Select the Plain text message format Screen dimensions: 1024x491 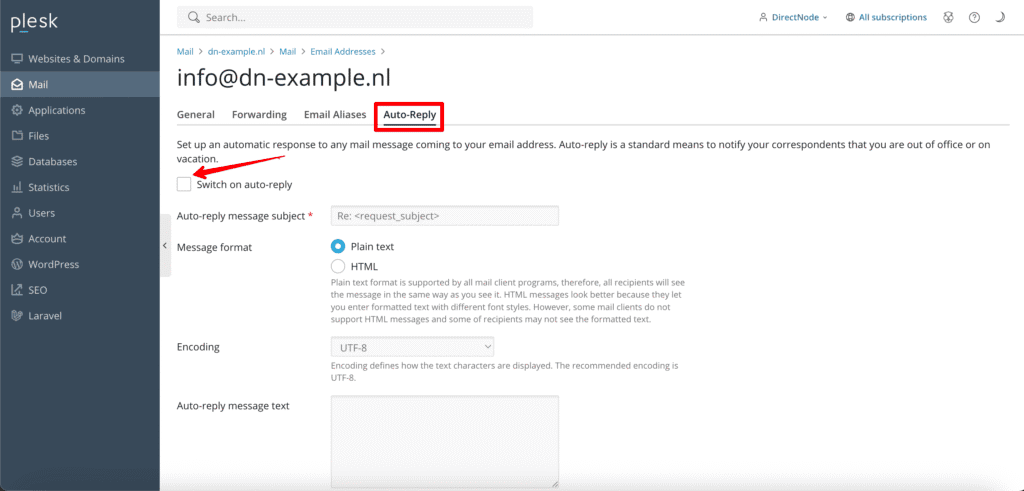pyautogui.click(x=338, y=246)
